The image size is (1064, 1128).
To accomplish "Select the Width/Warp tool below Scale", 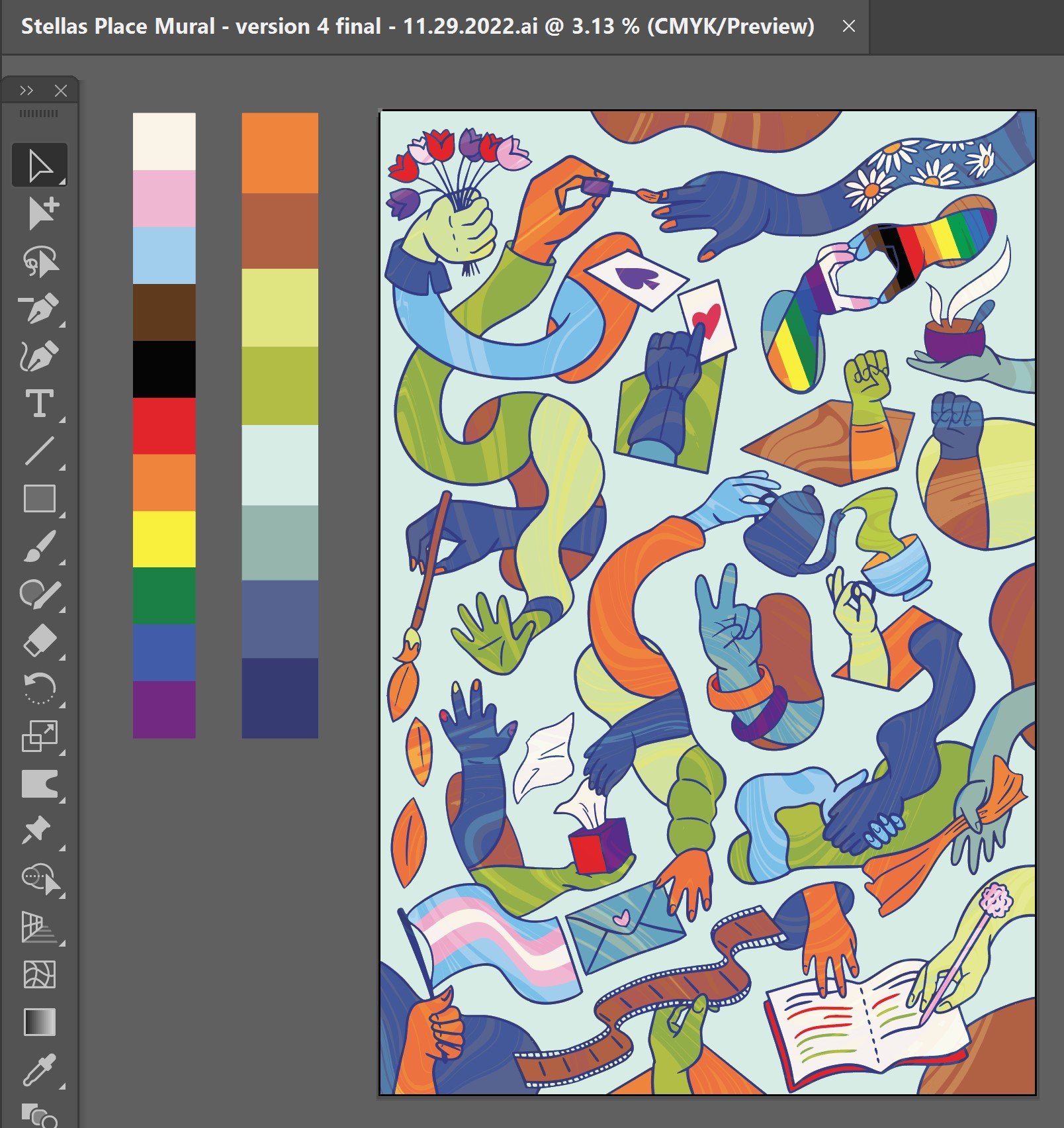I will pyautogui.click(x=40, y=784).
